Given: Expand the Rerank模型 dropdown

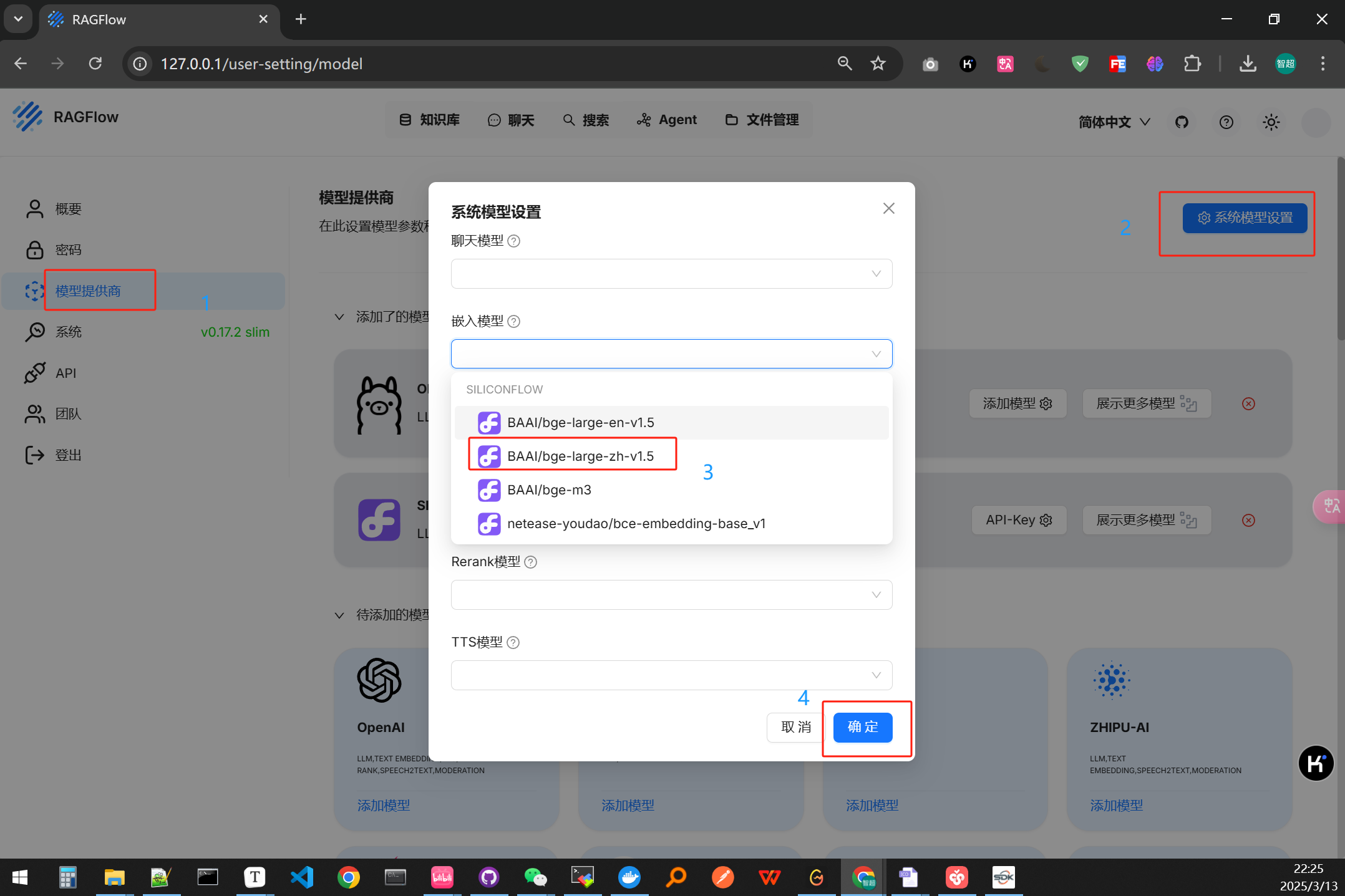Looking at the screenshot, I should [671, 595].
